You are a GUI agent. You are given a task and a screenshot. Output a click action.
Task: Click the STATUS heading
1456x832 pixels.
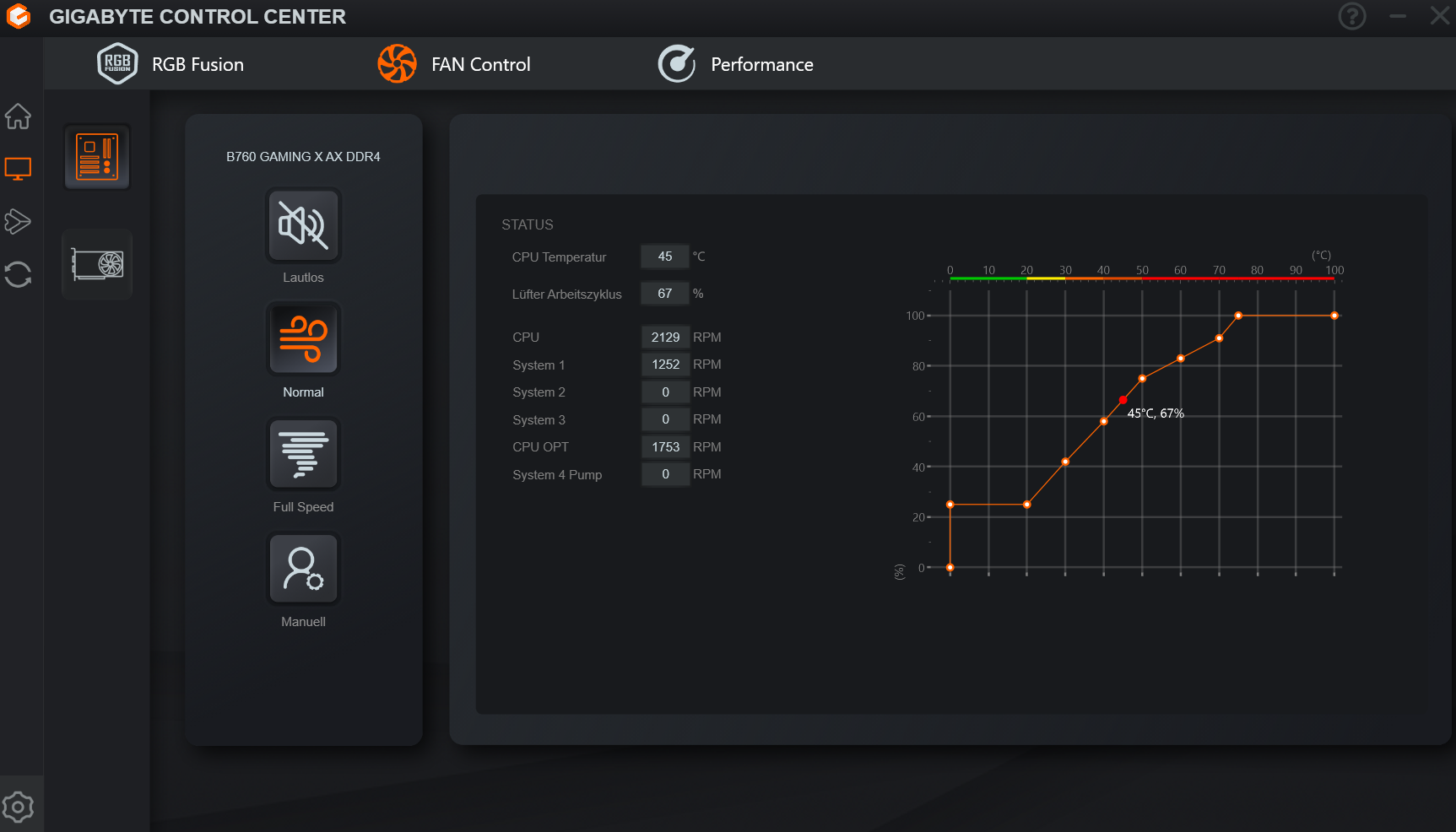point(528,224)
